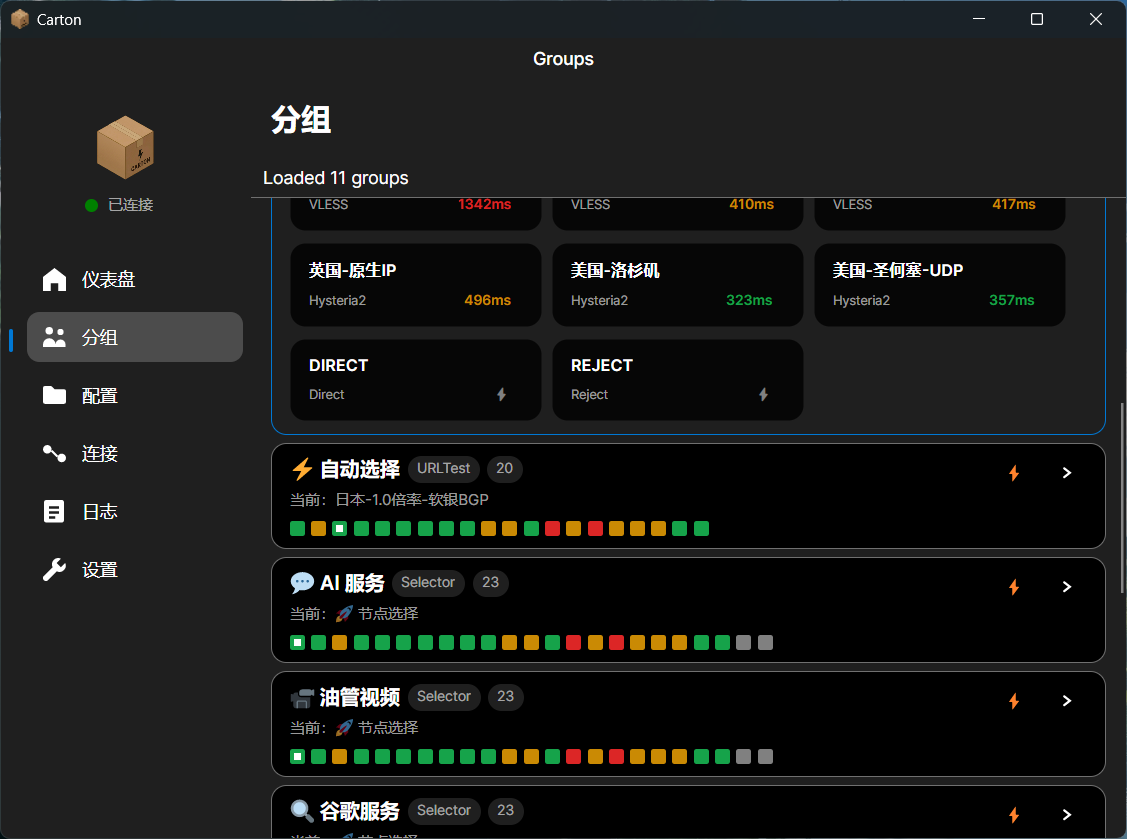1127x839 pixels.
Task: Click the 分组 people icon in sidebar
Action: (54, 337)
